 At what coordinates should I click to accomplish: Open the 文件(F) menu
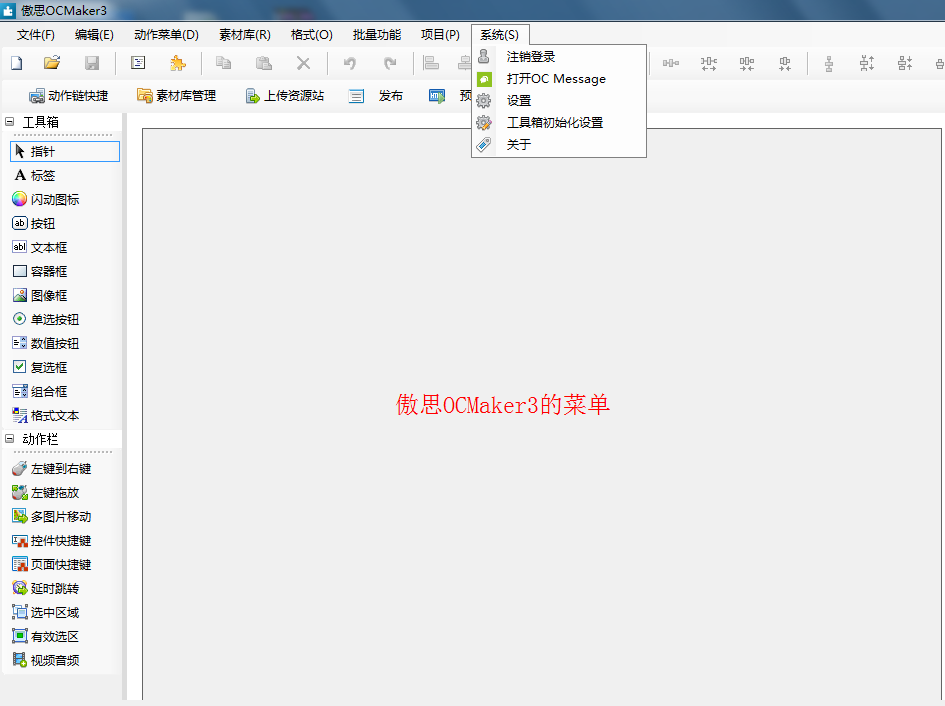click(36, 35)
